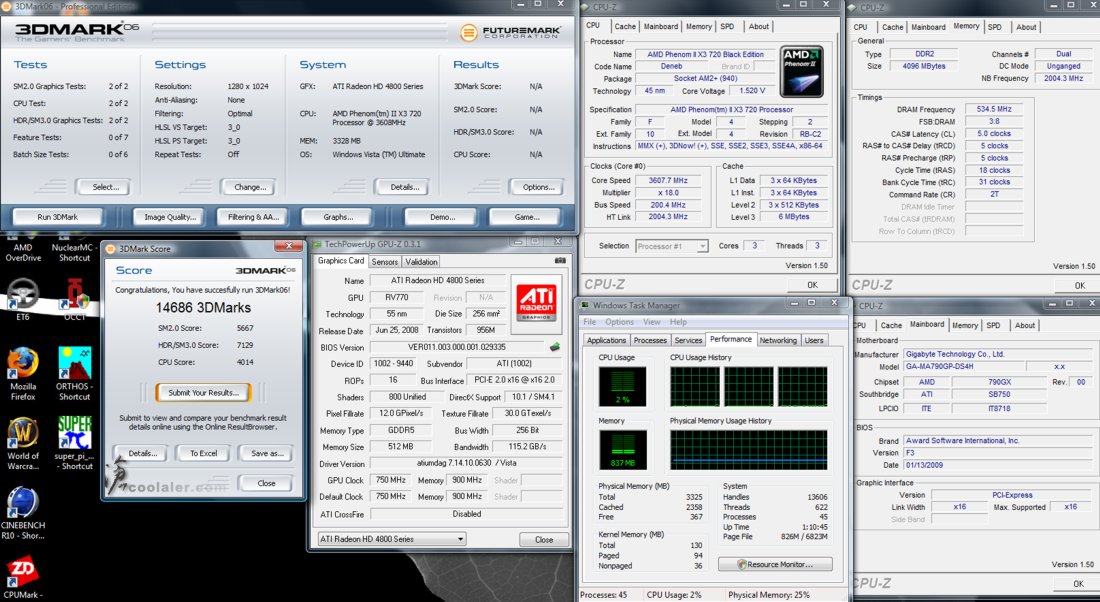Click the Physical Memory Usage History graph
This screenshot has width=1100, height=602.
coord(749,449)
